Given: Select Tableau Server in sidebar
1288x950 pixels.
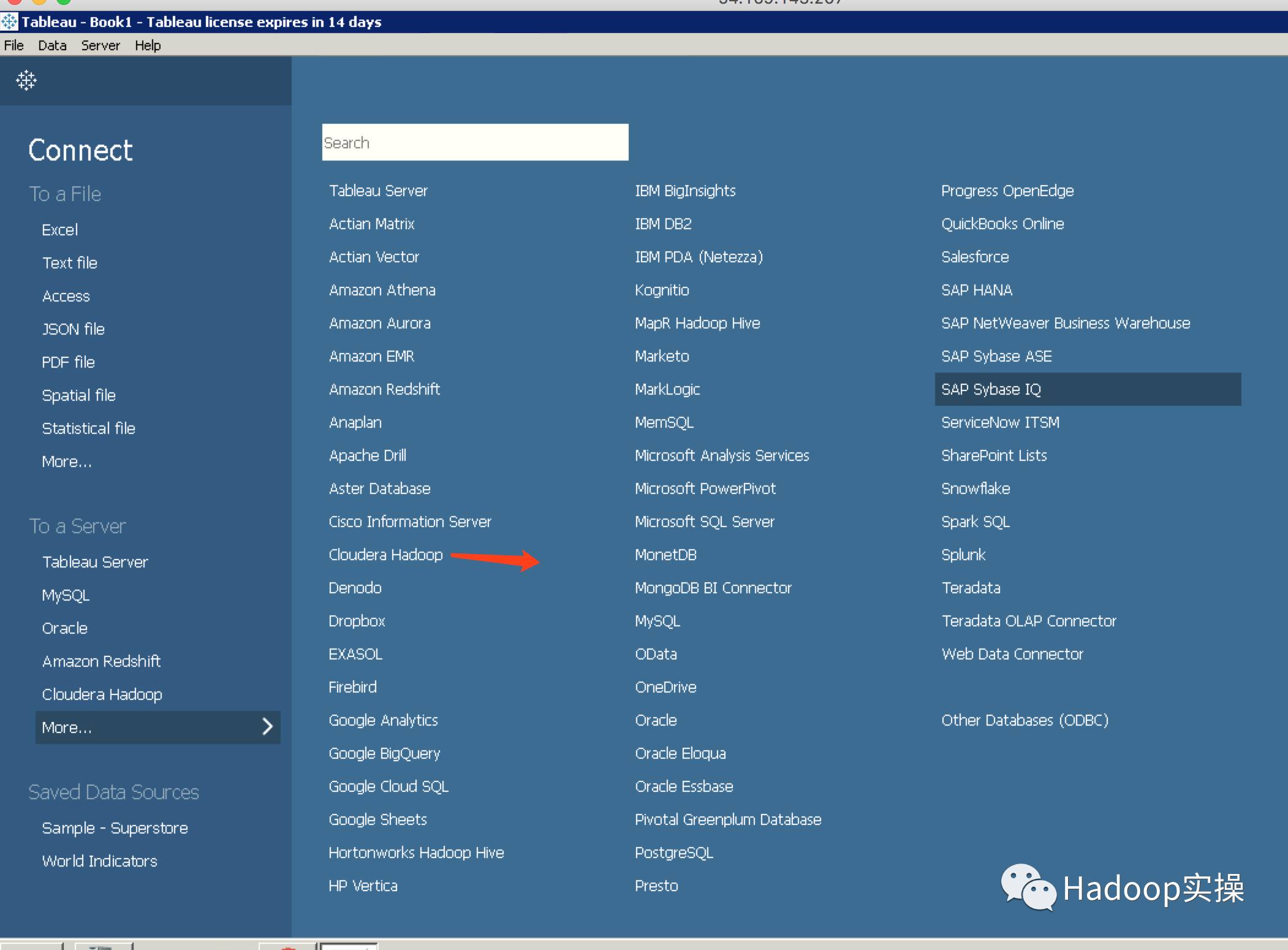Looking at the screenshot, I should click(x=95, y=562).
